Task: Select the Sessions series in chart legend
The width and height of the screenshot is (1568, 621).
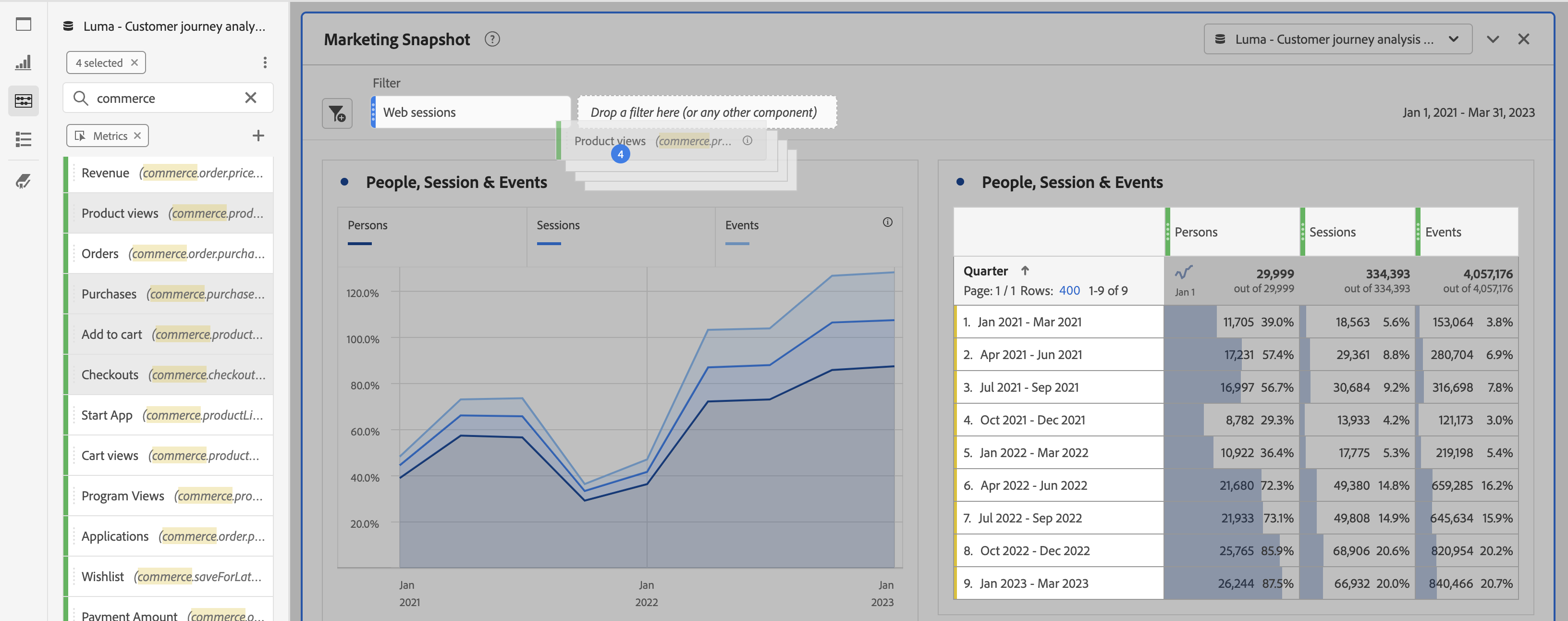Action: pyautogui.click(x=558, y=225)
